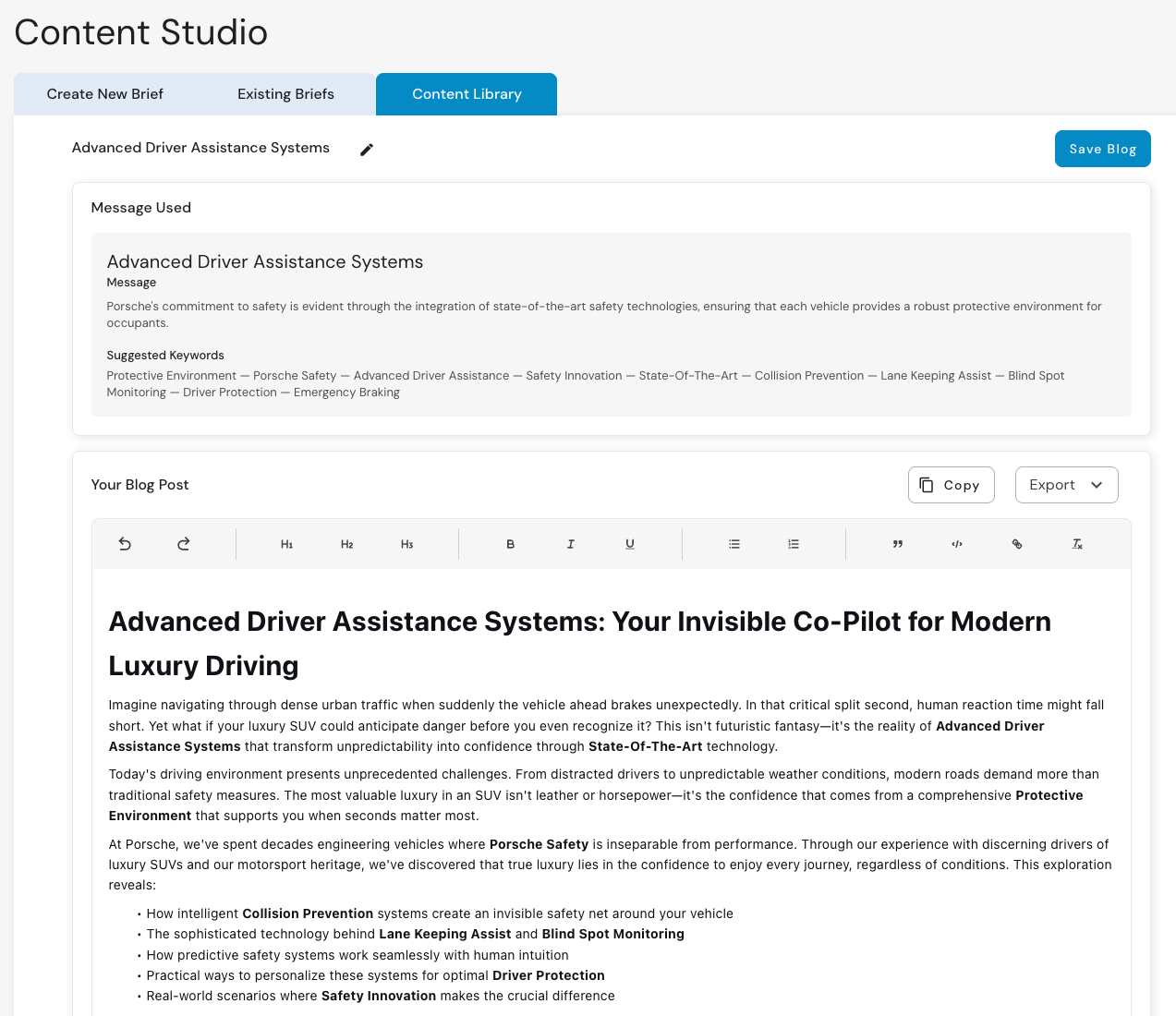Viewport: 1176px width, 1016px height.
Task: Select the Content Library tab
Action: (x=467, y=94)
